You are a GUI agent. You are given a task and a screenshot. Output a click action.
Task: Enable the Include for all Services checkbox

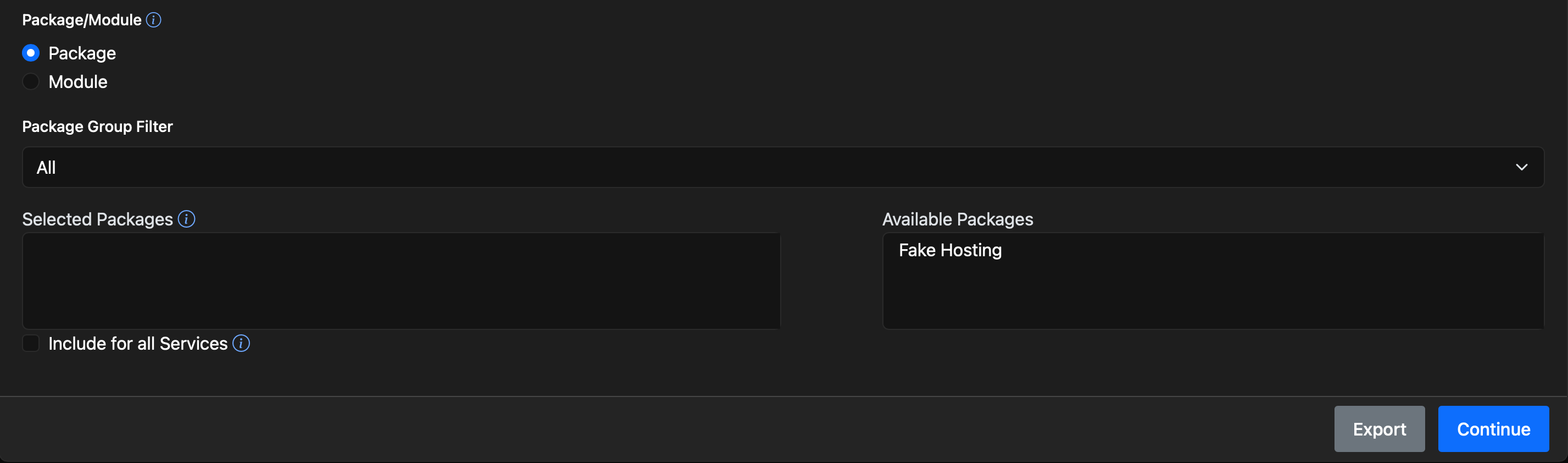tap(30, 343)
